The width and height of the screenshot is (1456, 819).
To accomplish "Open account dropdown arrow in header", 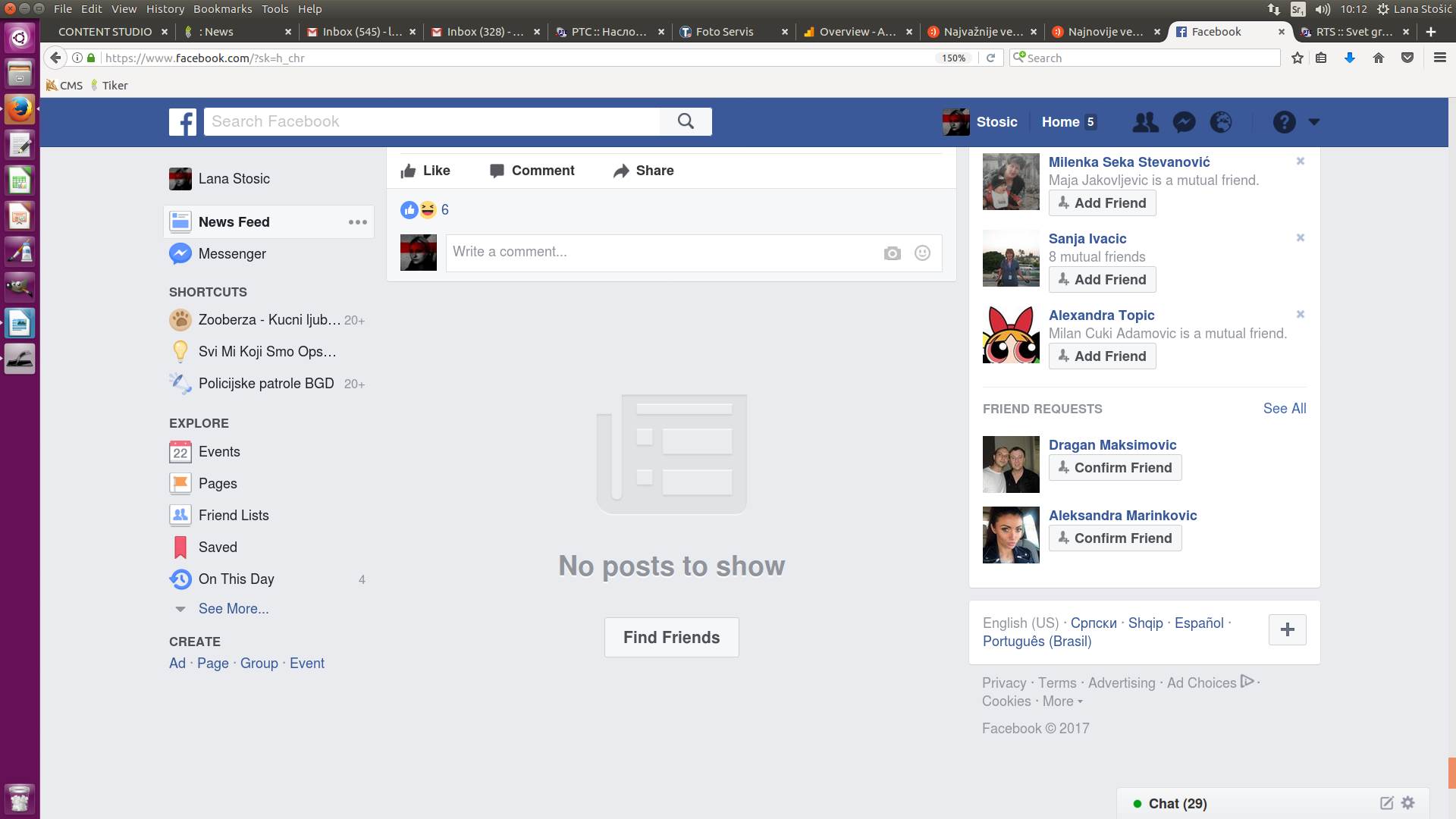I will coord(1314,122).
